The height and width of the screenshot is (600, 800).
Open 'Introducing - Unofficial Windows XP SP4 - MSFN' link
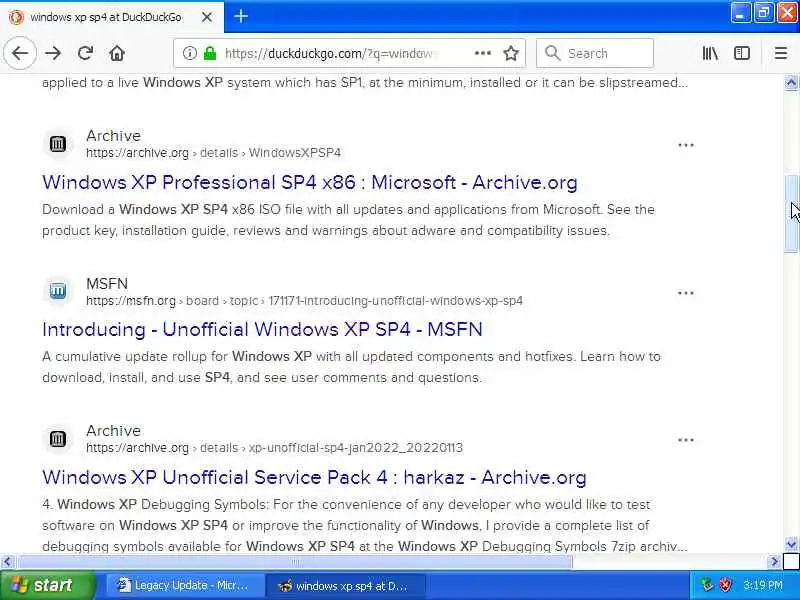(262, 330)
